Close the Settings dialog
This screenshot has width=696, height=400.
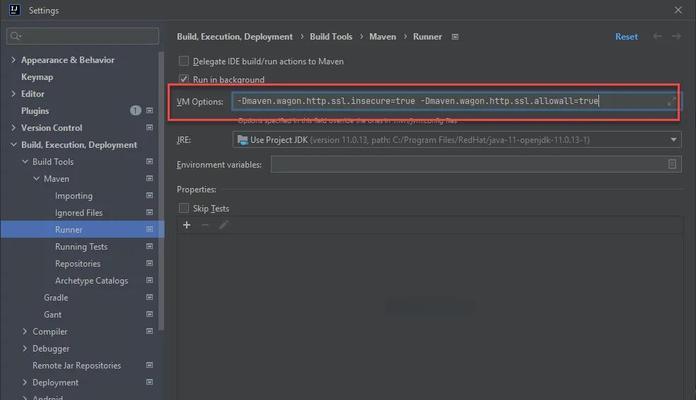pos(678,10)
